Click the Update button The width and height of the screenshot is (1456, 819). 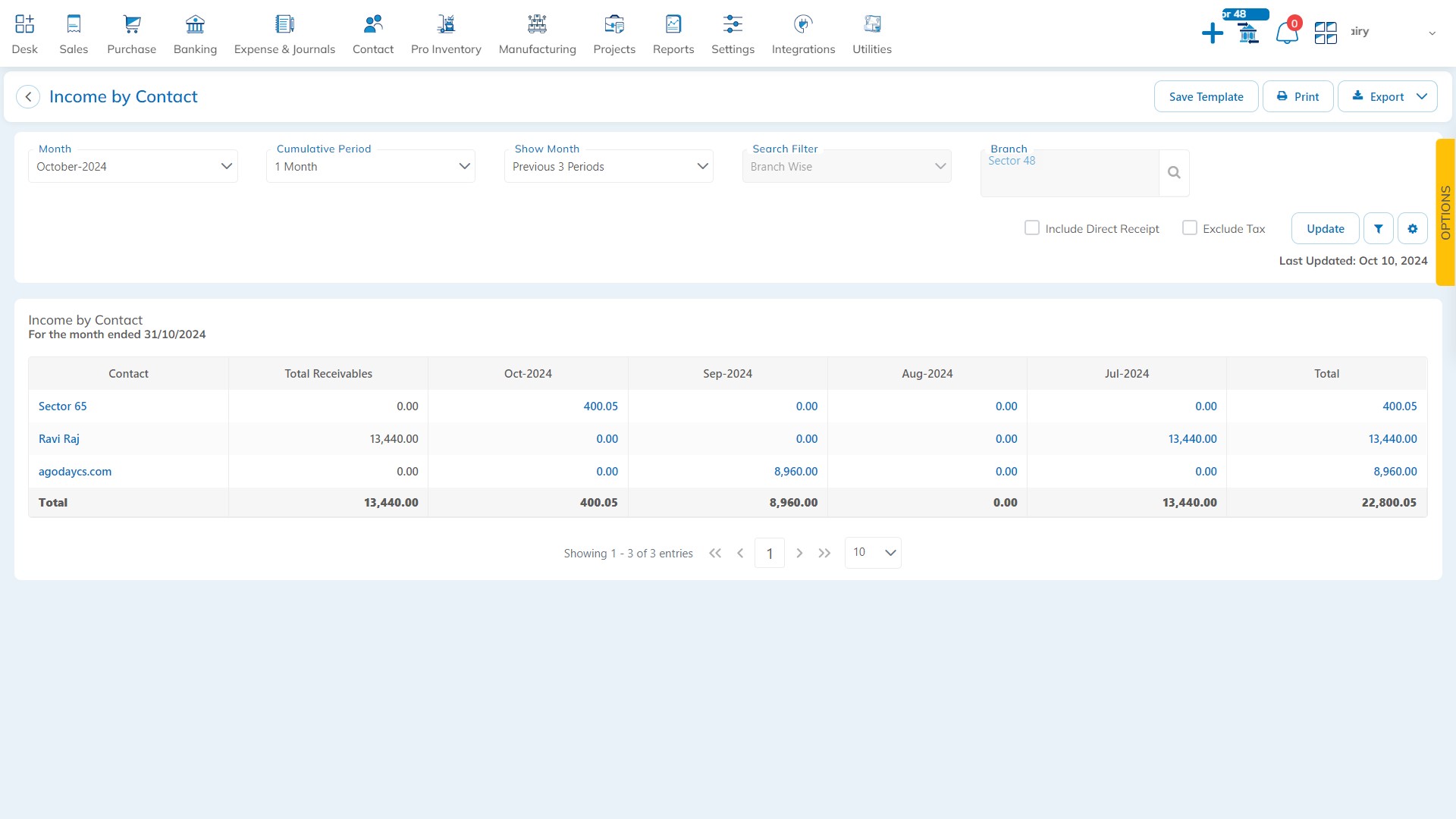point(1325,228)
